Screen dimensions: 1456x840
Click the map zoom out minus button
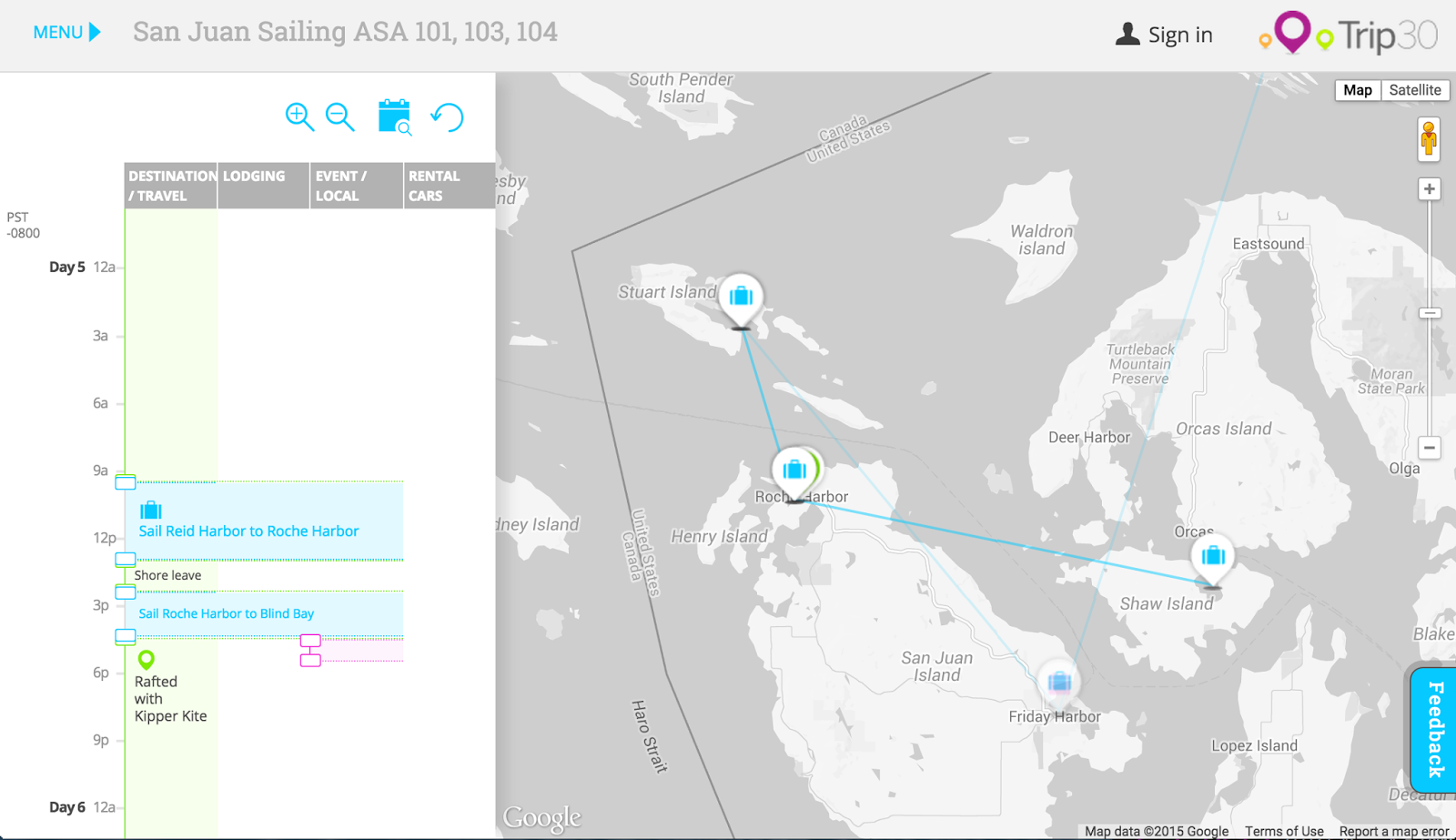point(1429,448)
